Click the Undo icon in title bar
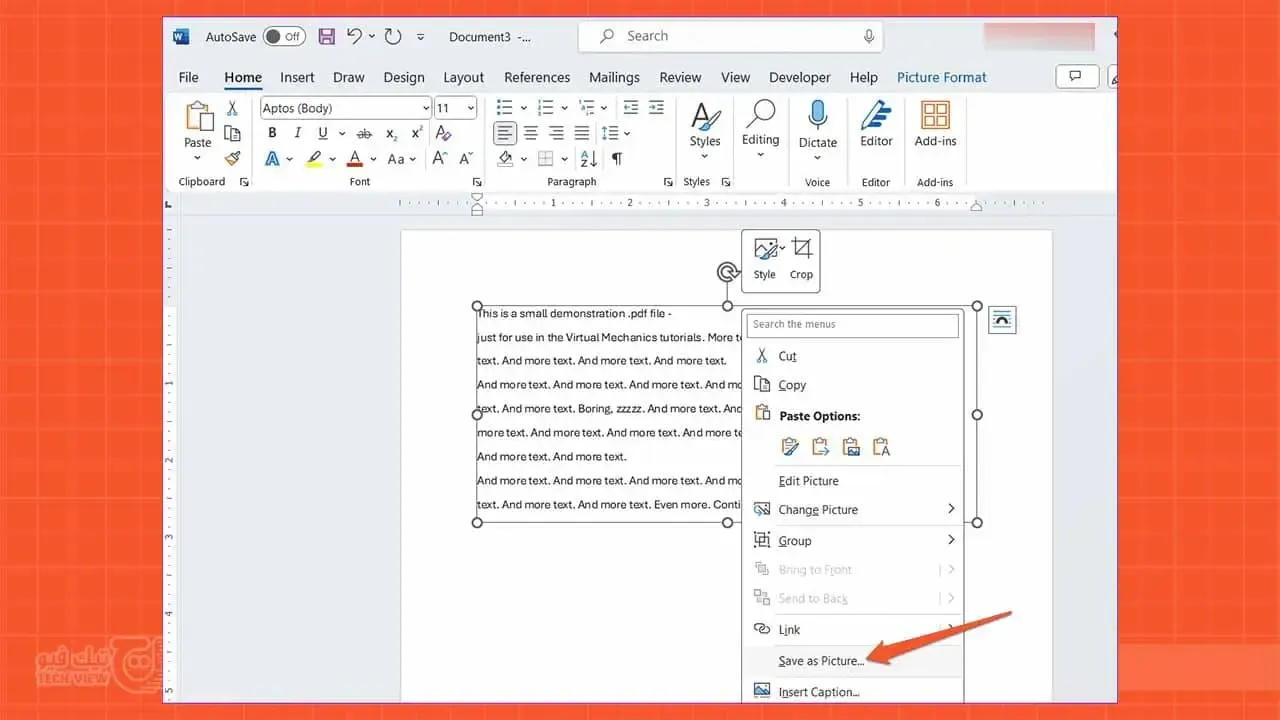This screenshot has height=720, width=1280. coord(354,36)
